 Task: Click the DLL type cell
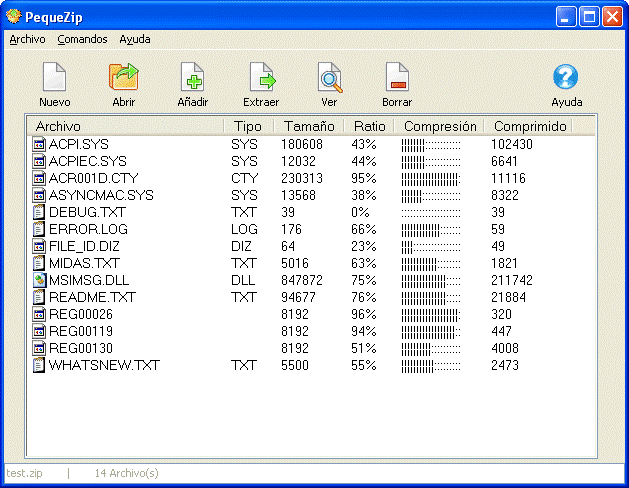click(243, 280)
